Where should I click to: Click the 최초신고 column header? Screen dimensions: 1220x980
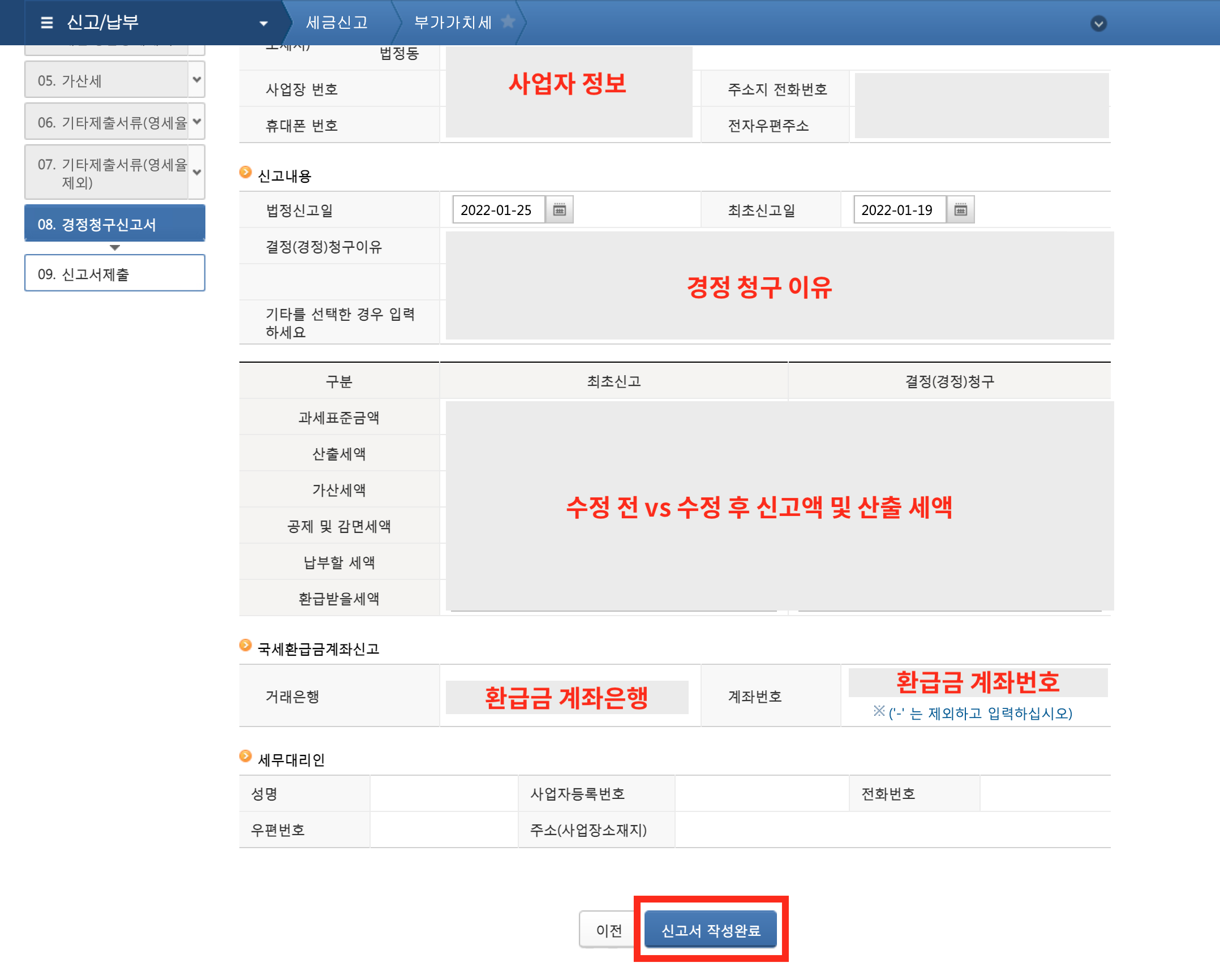click(x=614, y=381)
